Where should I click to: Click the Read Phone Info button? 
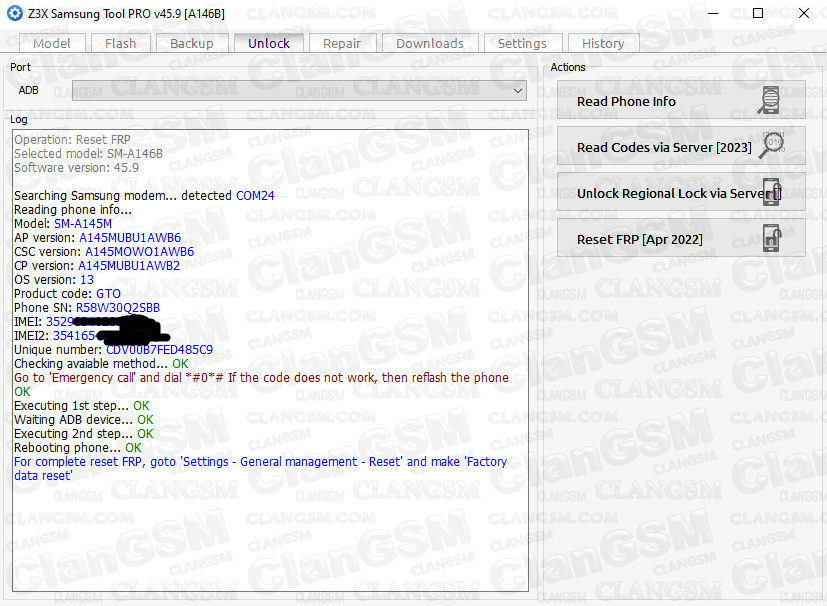(681, 100)
